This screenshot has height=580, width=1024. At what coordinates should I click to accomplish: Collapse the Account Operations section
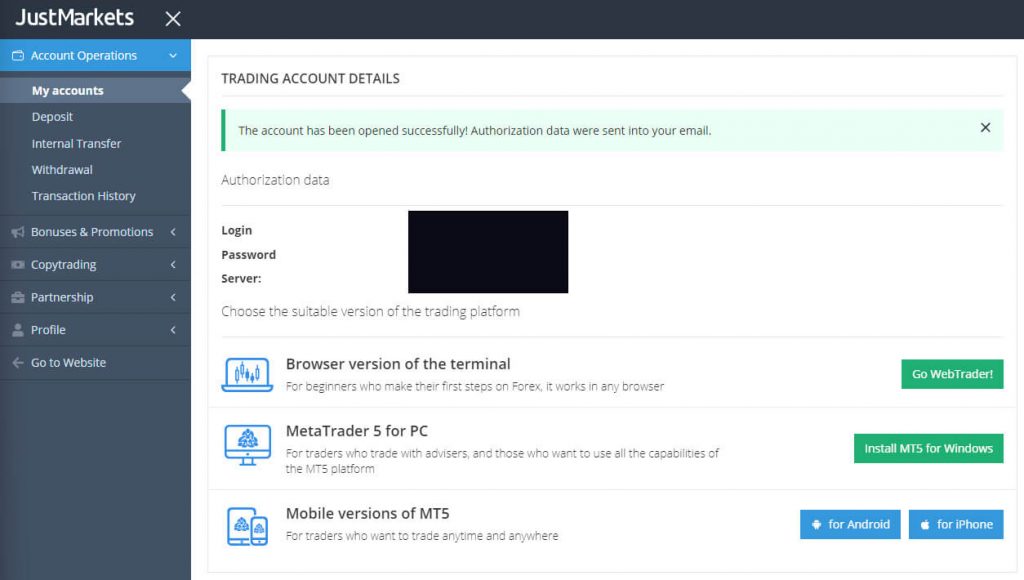tap(173, 56)
